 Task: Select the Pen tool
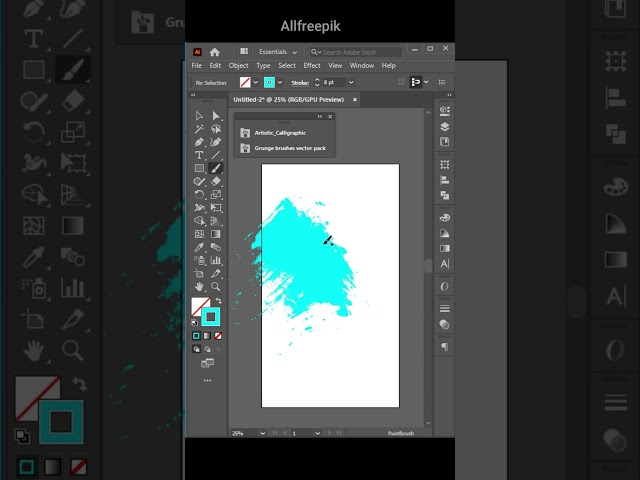pos(199,142)
